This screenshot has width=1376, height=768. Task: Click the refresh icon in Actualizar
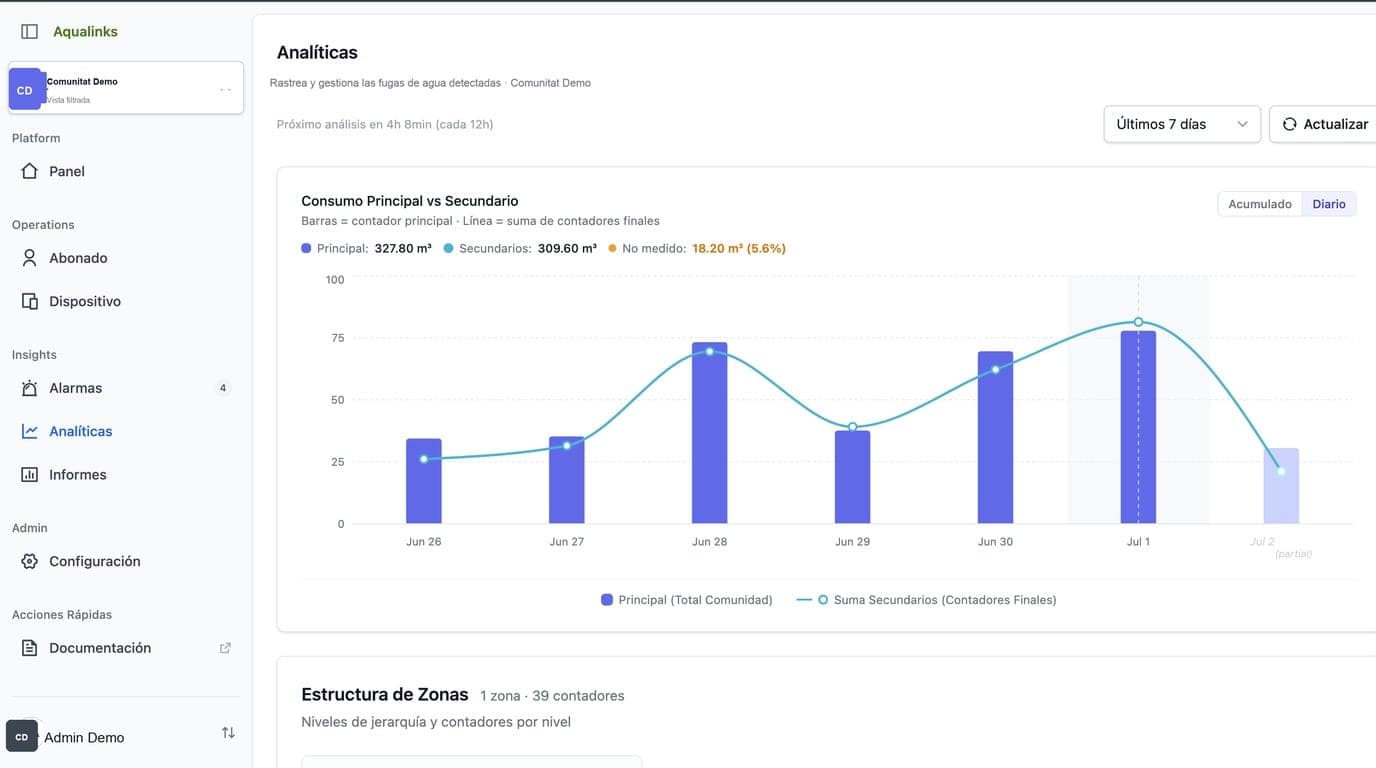pos(1289,124)
